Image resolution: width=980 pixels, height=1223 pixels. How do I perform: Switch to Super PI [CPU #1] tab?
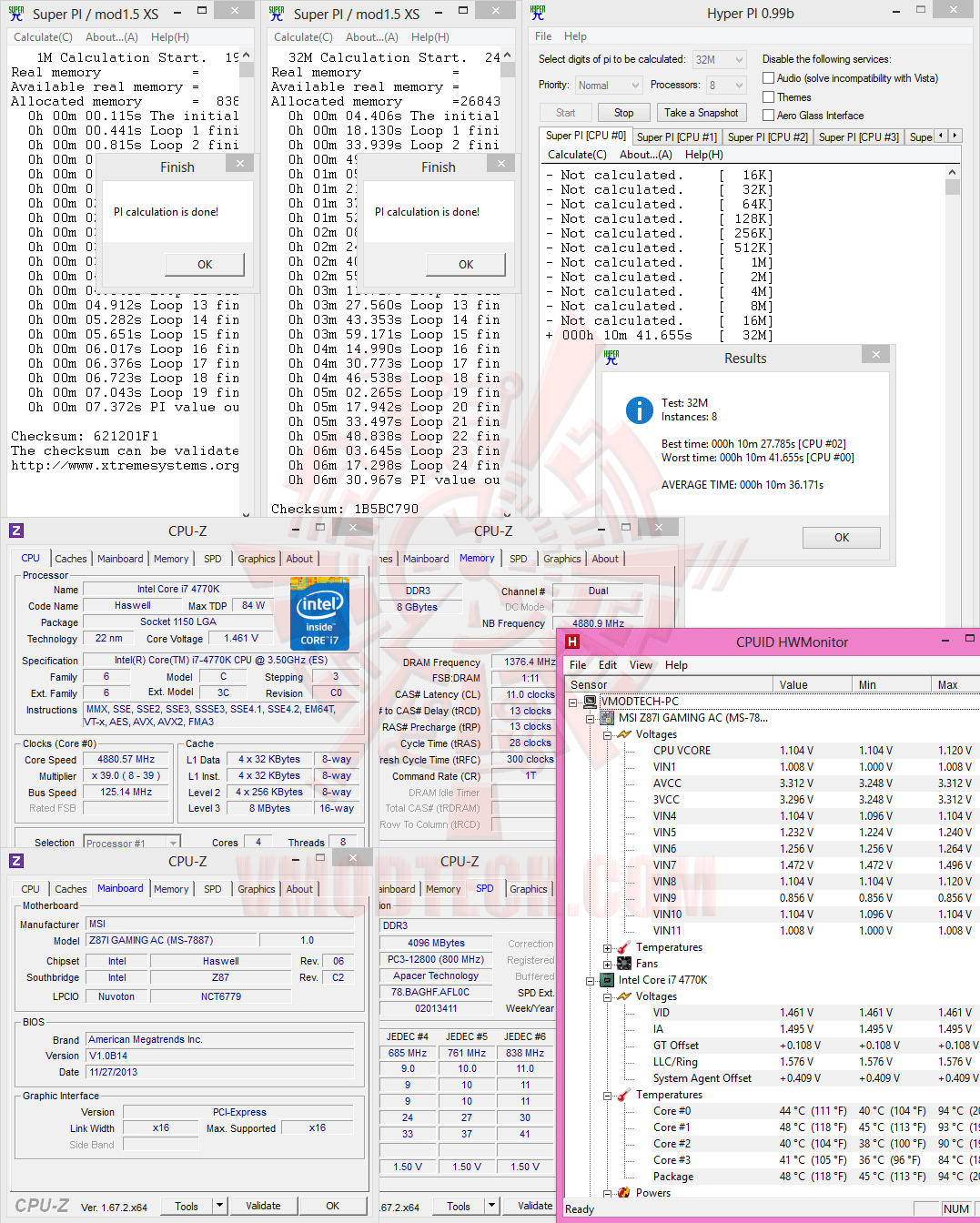pos(677,137)
